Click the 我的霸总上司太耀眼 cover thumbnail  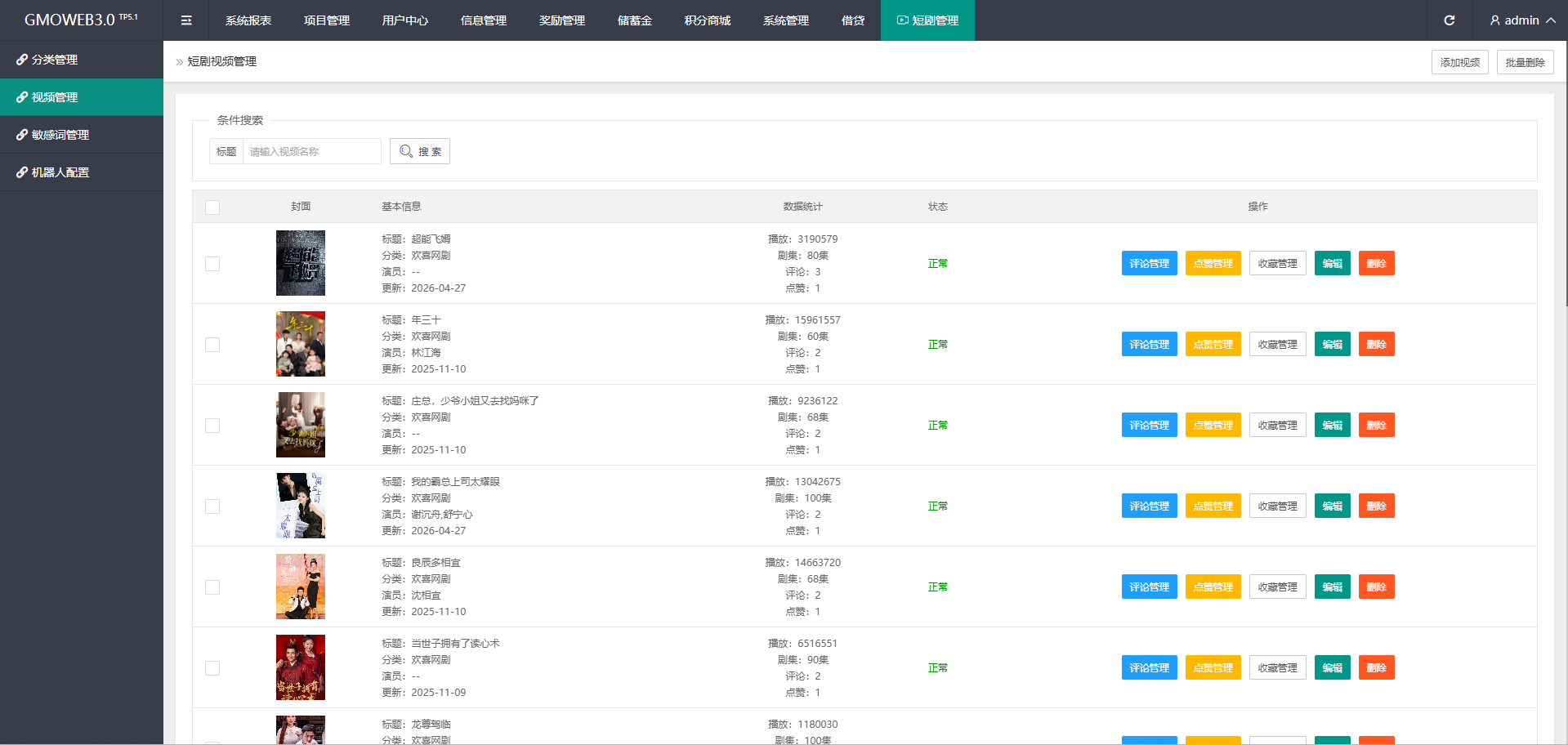point(301,506)
